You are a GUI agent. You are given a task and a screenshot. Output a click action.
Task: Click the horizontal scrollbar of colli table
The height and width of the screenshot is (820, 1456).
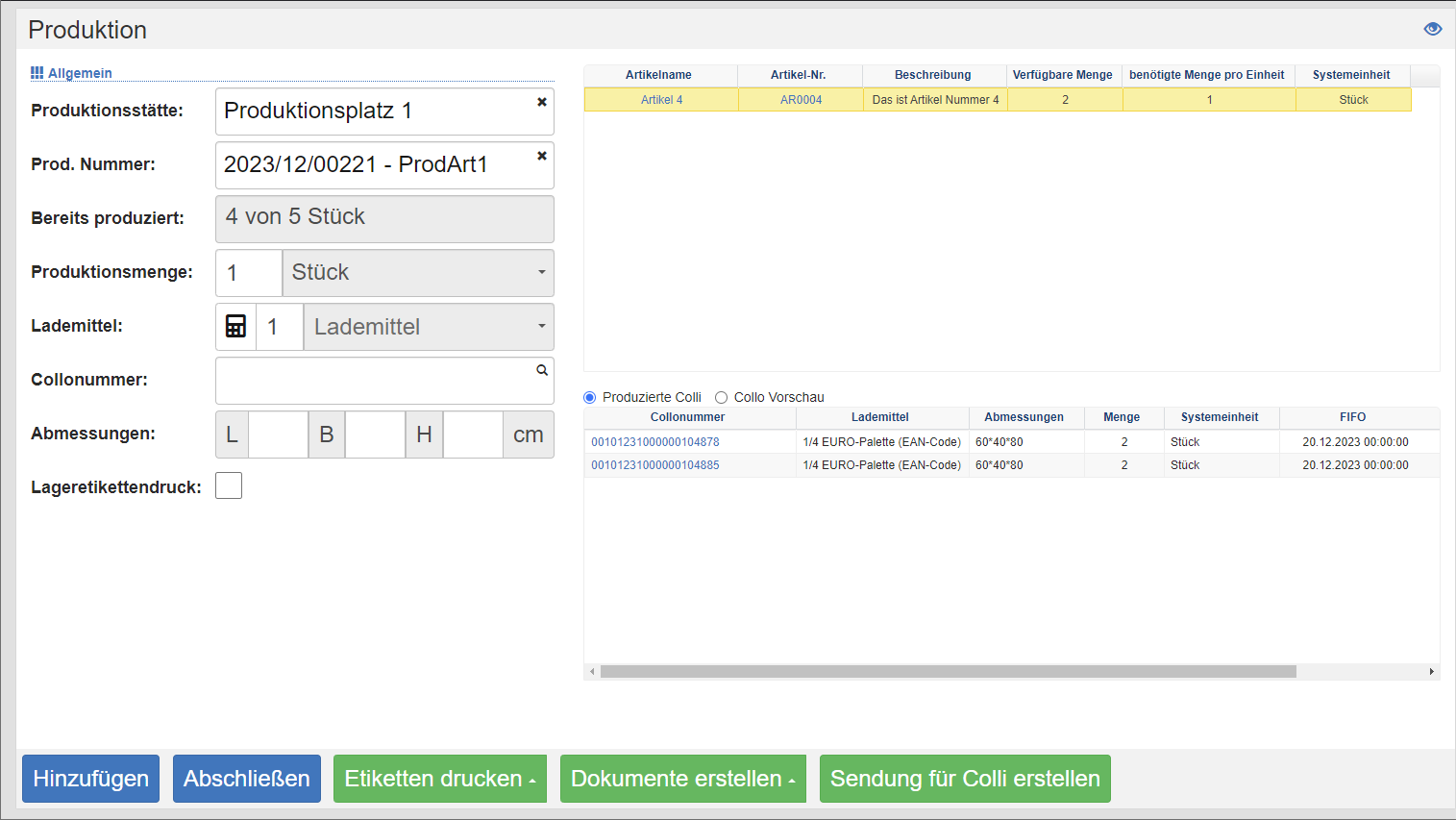coord(948,672)
